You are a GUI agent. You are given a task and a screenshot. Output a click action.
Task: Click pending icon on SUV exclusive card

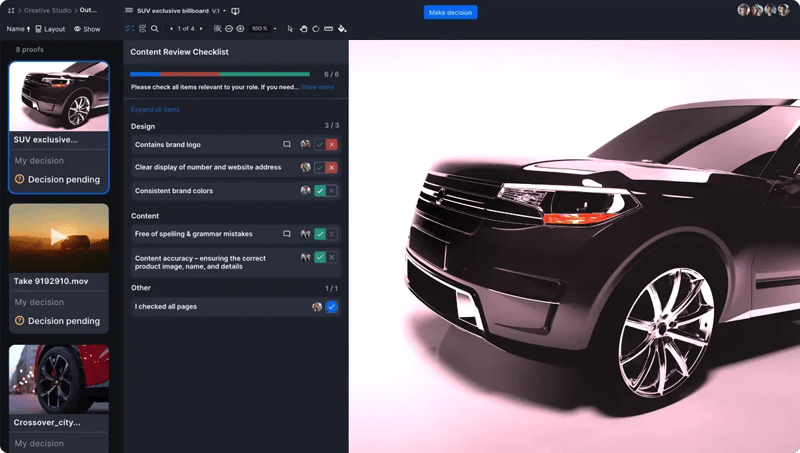(x=19, y=179)
